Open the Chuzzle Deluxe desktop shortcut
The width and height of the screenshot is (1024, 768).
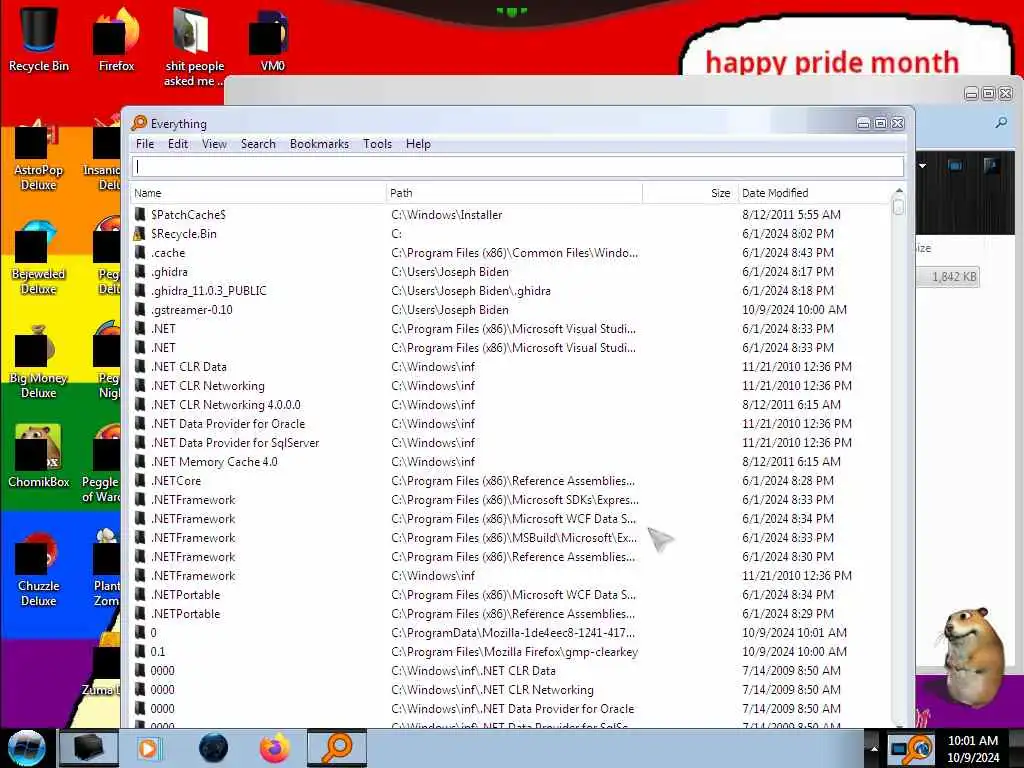click(x=38, y=569)
